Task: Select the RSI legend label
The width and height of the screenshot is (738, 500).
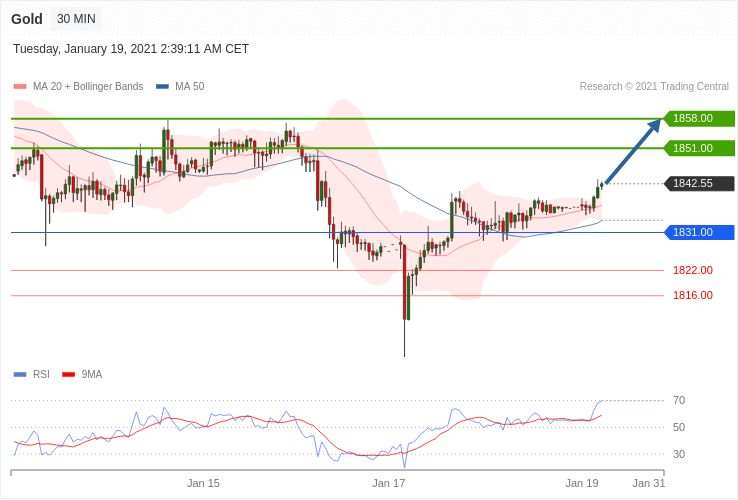Action: click(41, 375)
